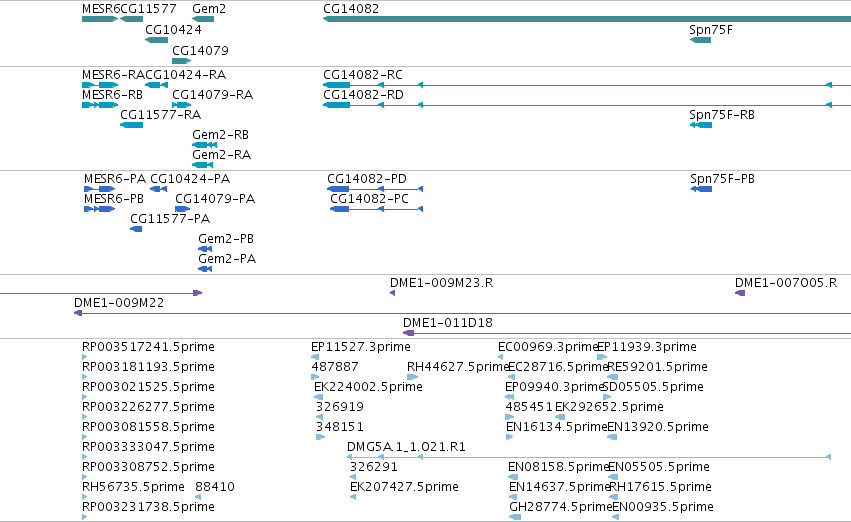The height and width of the screenshot is (522, 851).
Task: Select the 485451 feature label
Action: pyautogui.click(x=529, y=408)
